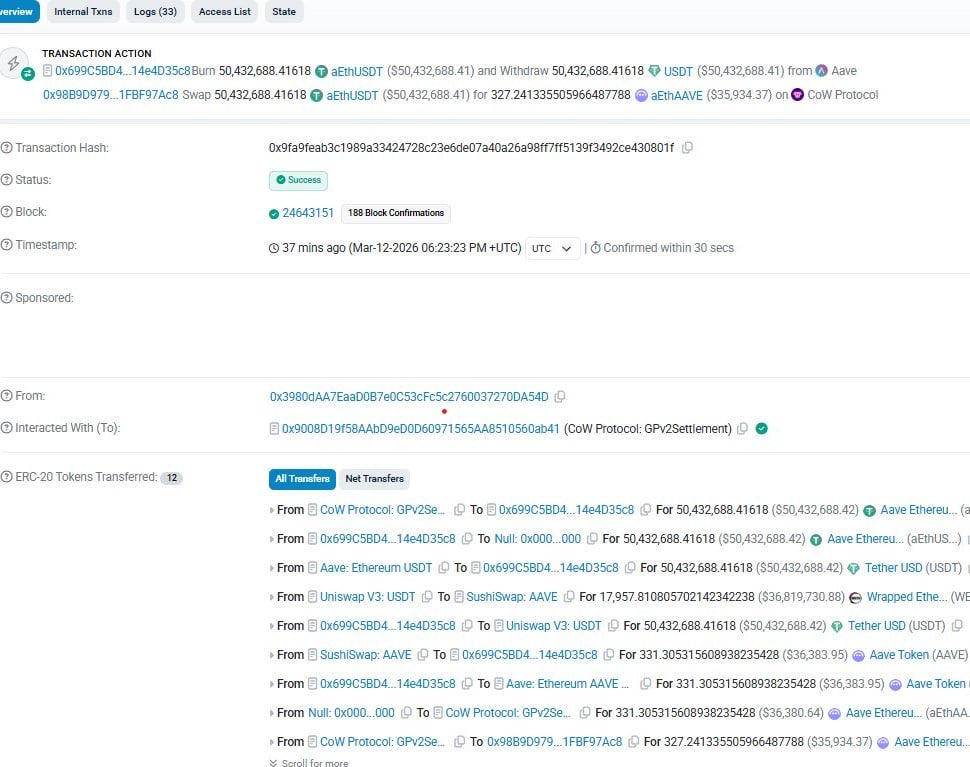This screenshot has width=970, height=767.
Task: Open the Wrapped Ethe... token link
Action: click(x=906, y=597)
